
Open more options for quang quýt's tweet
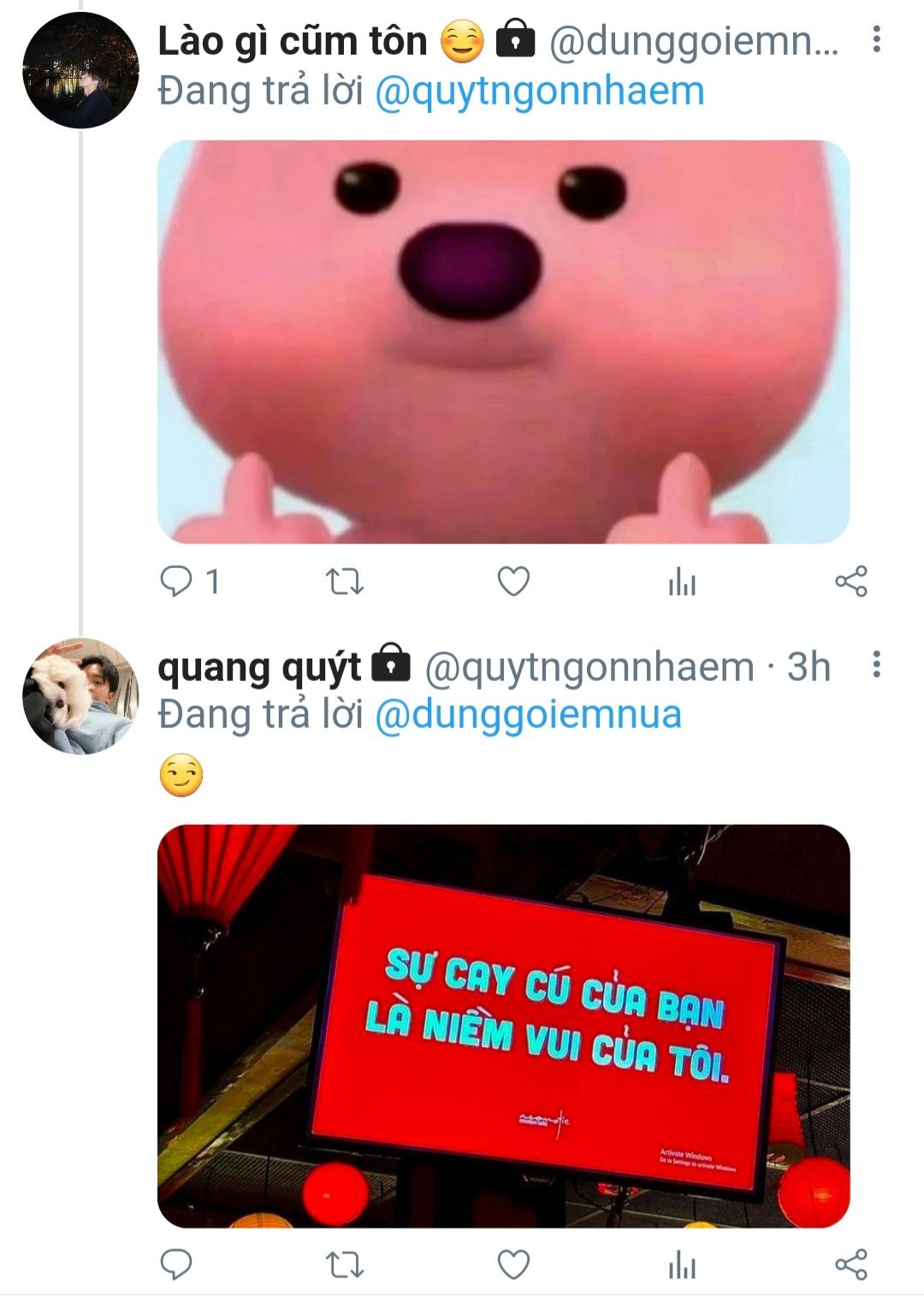tap(876, 664)
